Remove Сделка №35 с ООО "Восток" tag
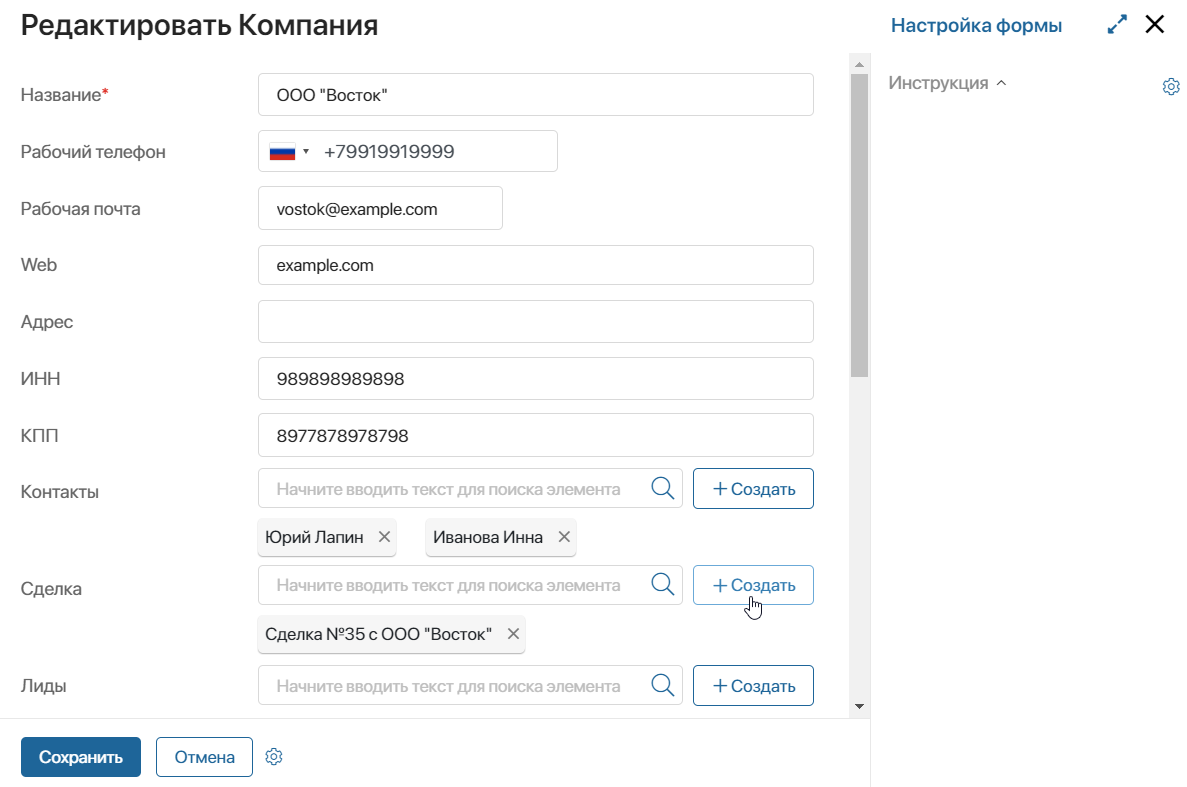Image resolution: width=1187 pixels, height=787 pixels. pyautogui.click(x=513, y=633)
